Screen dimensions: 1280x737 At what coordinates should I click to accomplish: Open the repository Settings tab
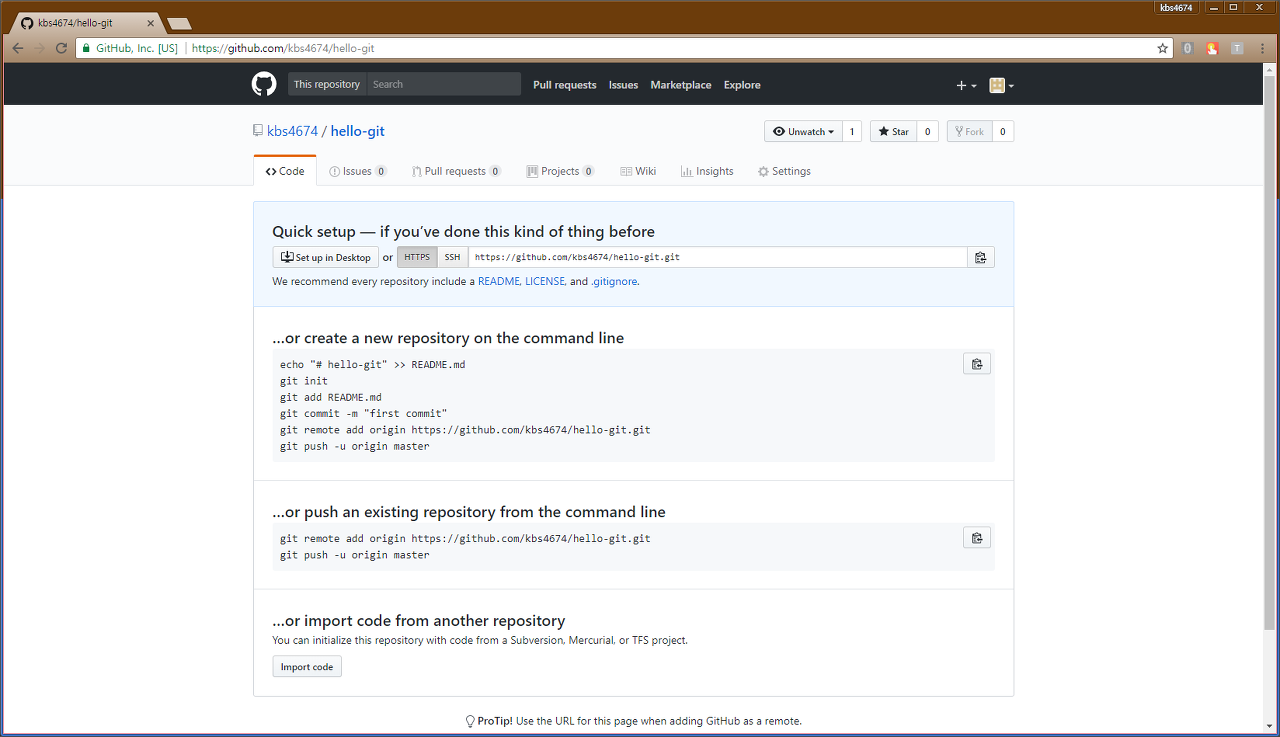(x=784, y=171)
